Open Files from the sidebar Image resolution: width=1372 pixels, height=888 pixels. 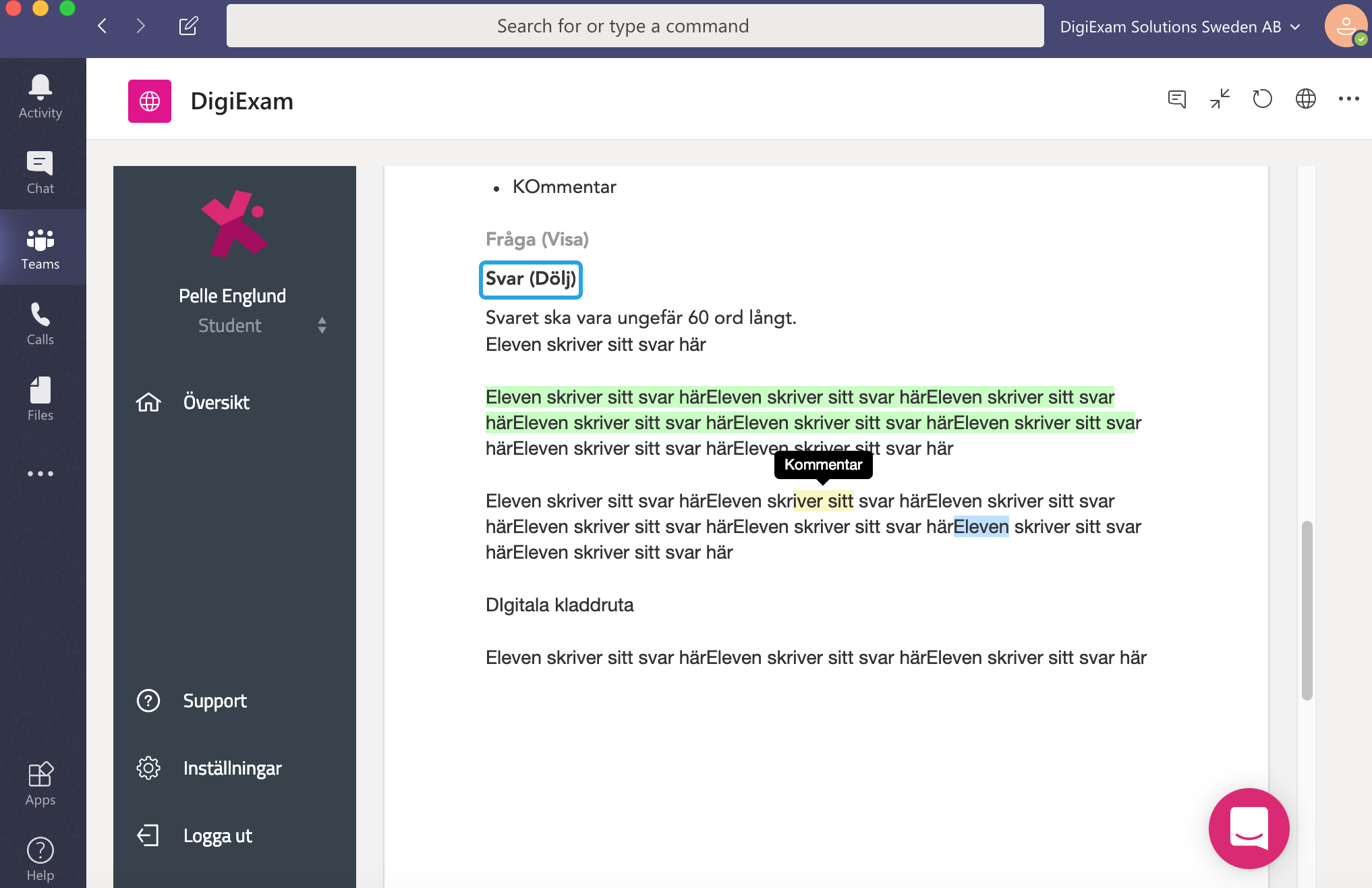40,398
